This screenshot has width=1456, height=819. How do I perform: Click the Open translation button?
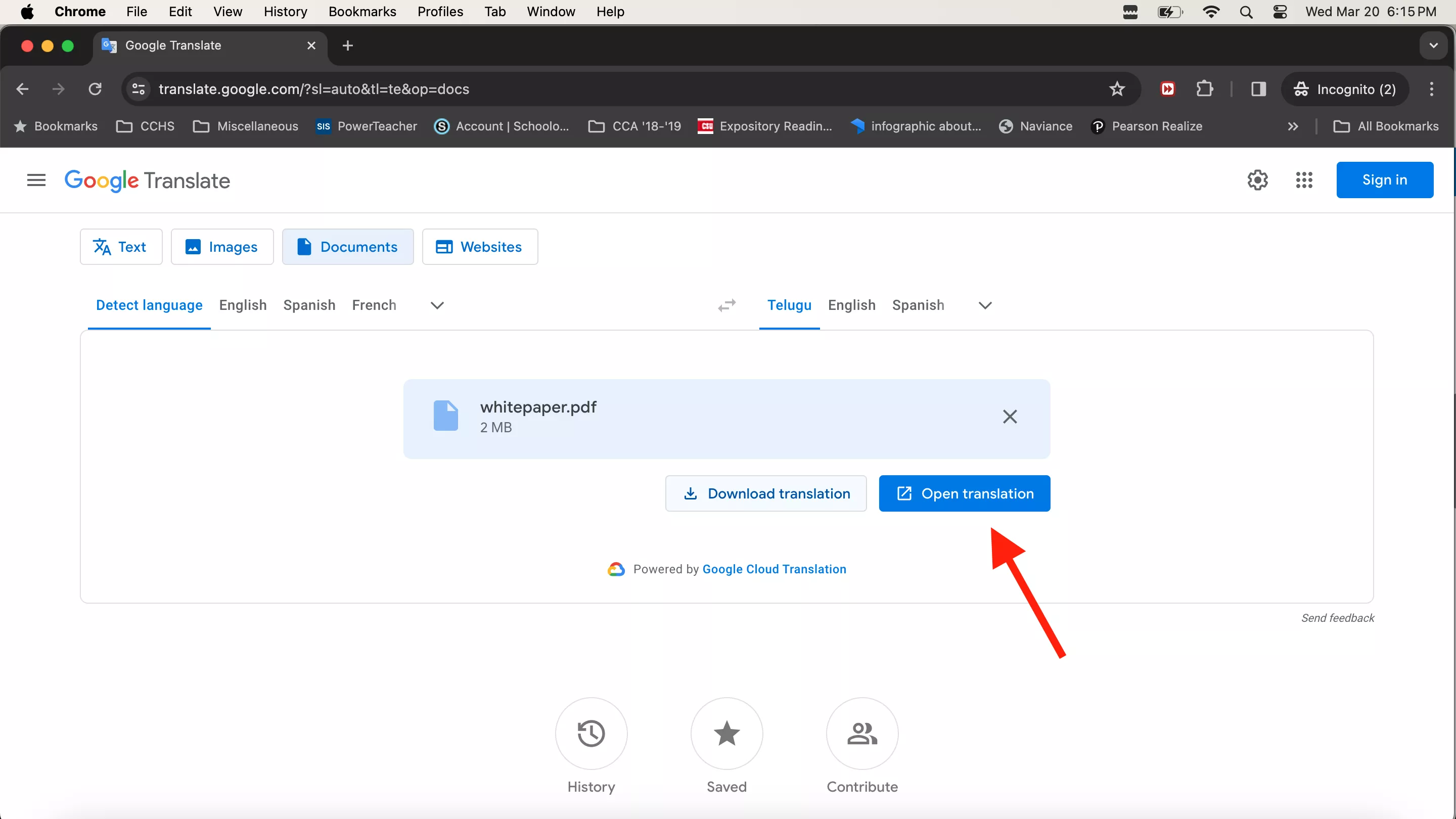click(x=964, y=493)
